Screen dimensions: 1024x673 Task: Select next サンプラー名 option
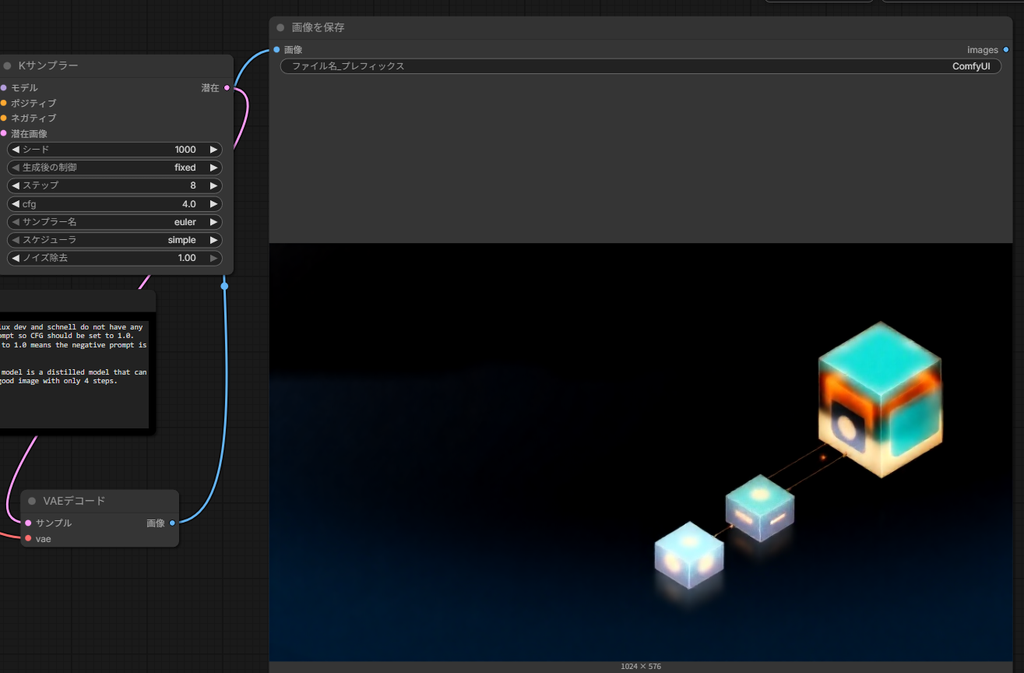(x=214, y=222)
